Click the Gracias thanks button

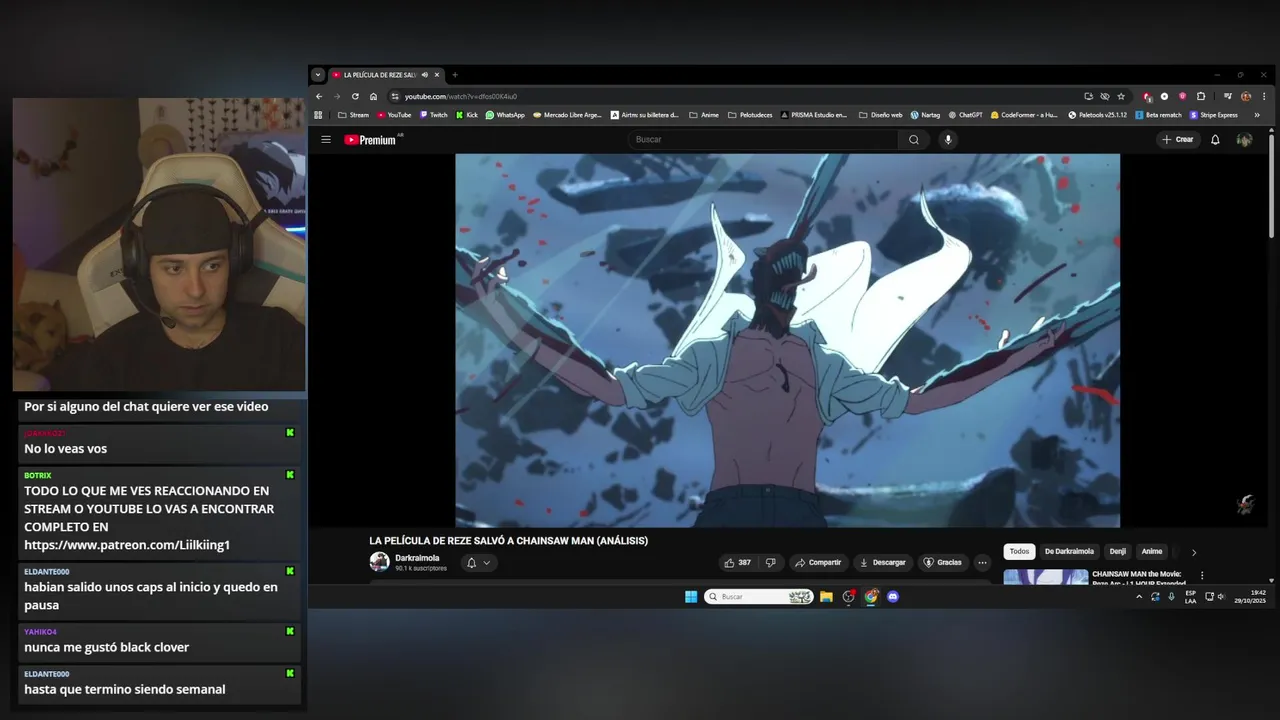pos(942,563)
